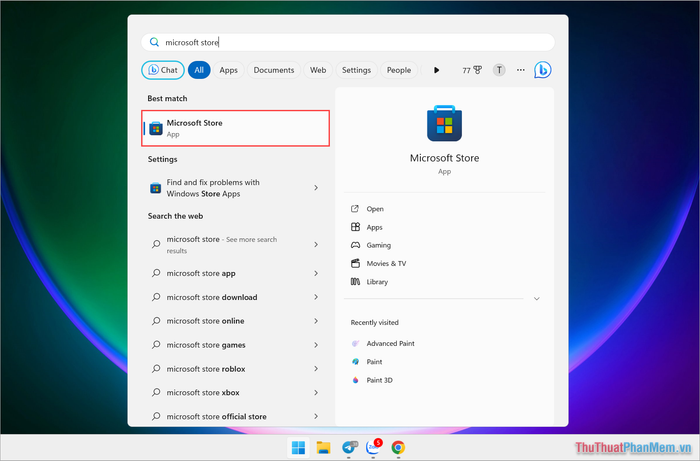
Task: Open Advanced Paint text in Recently visited
Action: coord(391,343)
